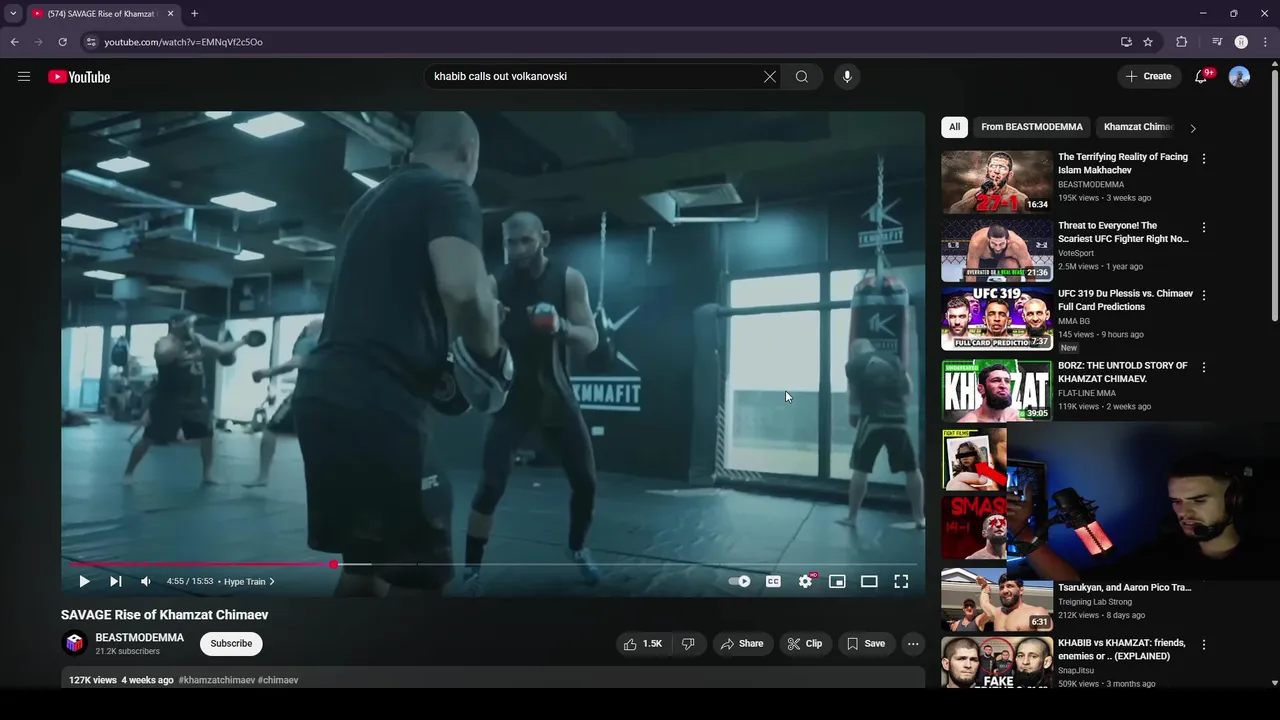The width and height of the screenshot is (1280, 720).
Task: Show more filter chips arrow
Action: [1193, 128]
